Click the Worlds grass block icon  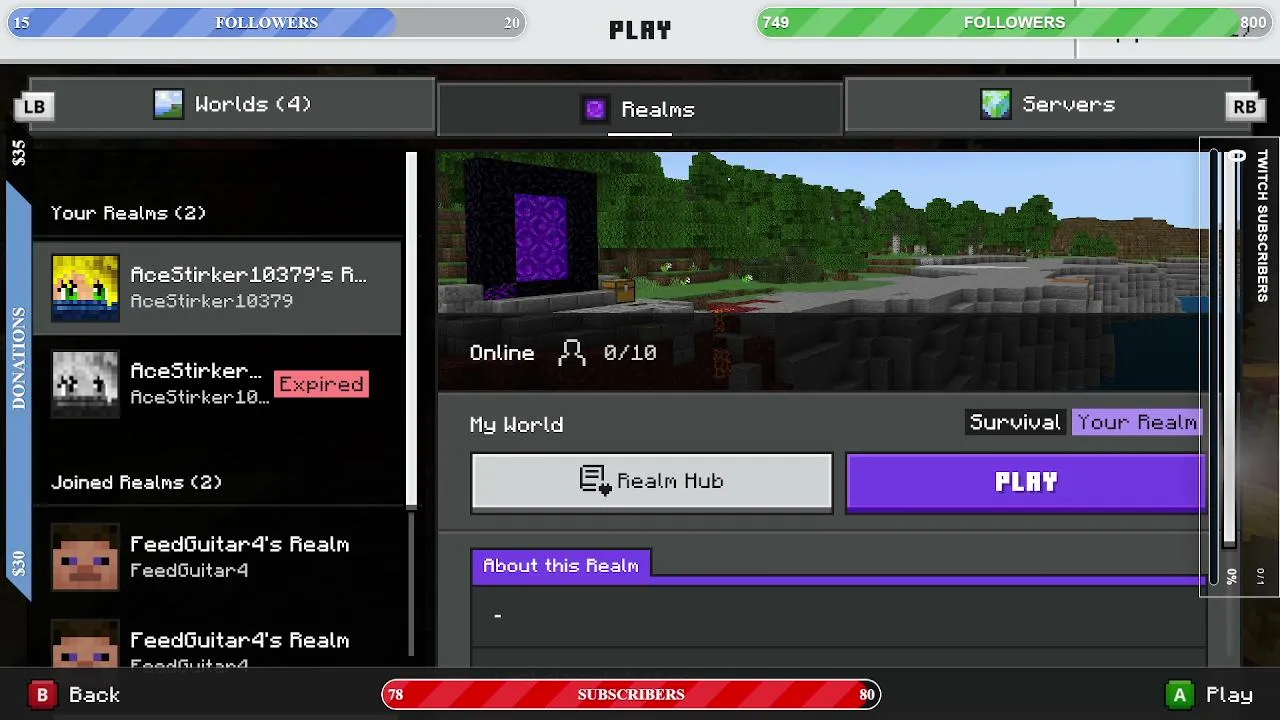(168, 104)
